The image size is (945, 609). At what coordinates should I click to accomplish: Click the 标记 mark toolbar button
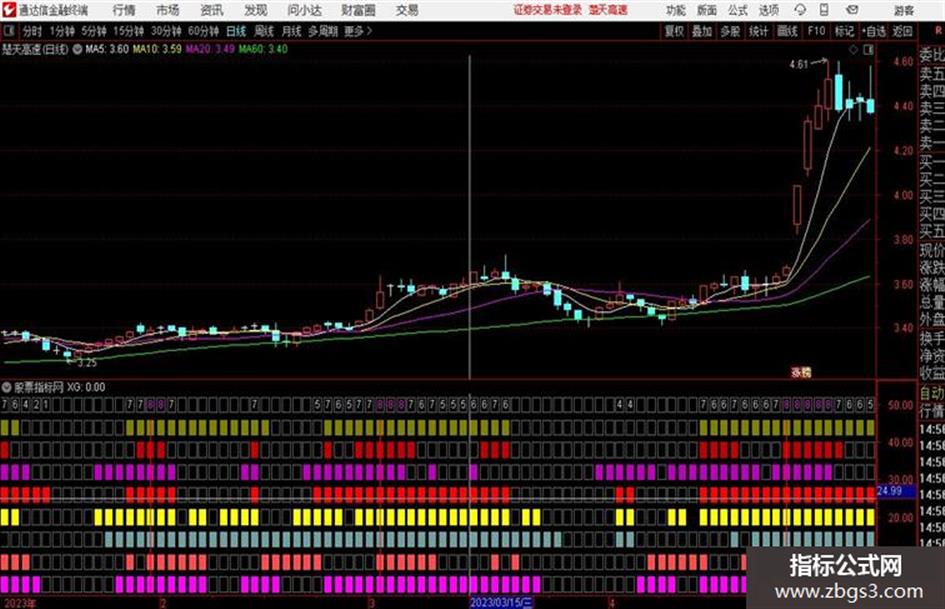(844, 31)
